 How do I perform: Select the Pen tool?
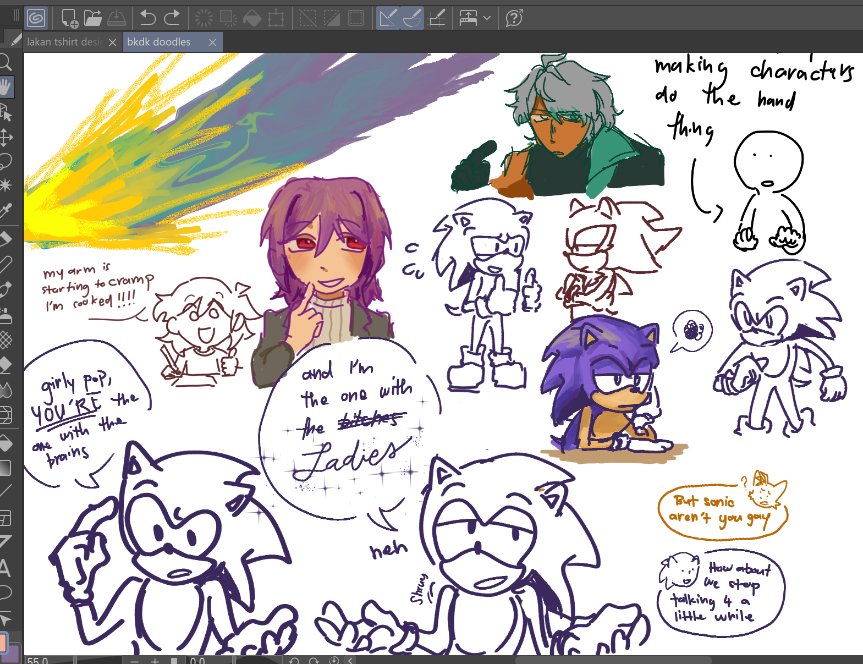pos(6,240)
